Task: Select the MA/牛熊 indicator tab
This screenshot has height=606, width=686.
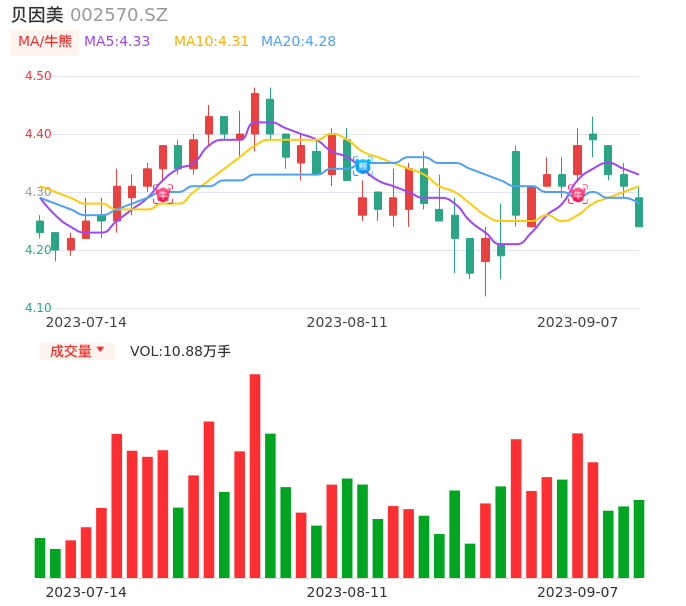Action: tap(44, 42)
